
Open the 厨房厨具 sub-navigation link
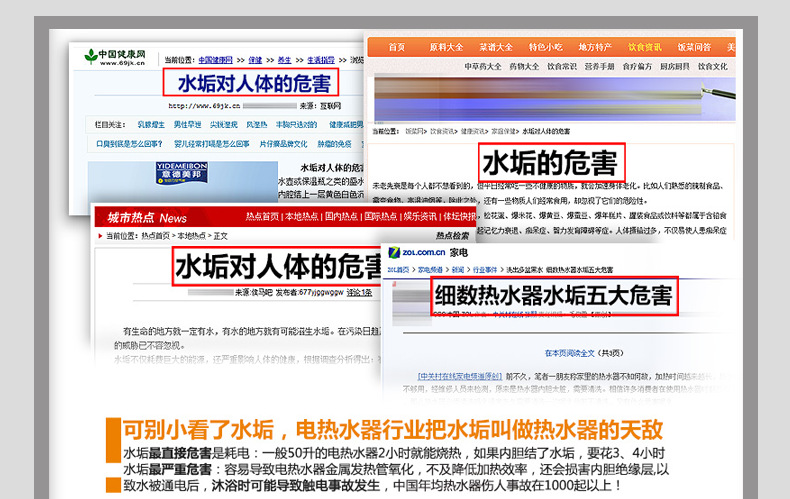(x=675, y=67)
